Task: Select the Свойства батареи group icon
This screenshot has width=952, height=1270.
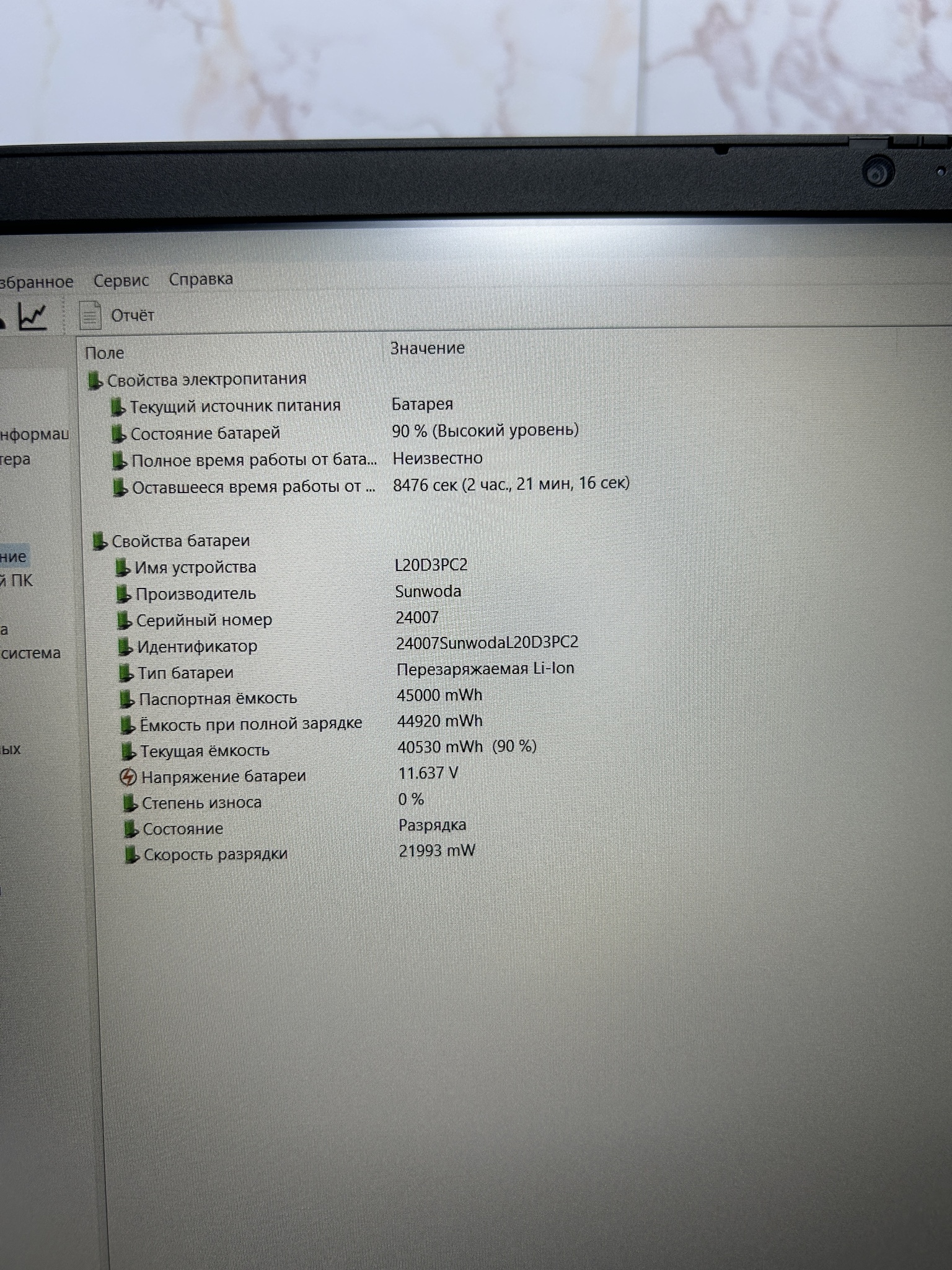Action: pos(99,541)
